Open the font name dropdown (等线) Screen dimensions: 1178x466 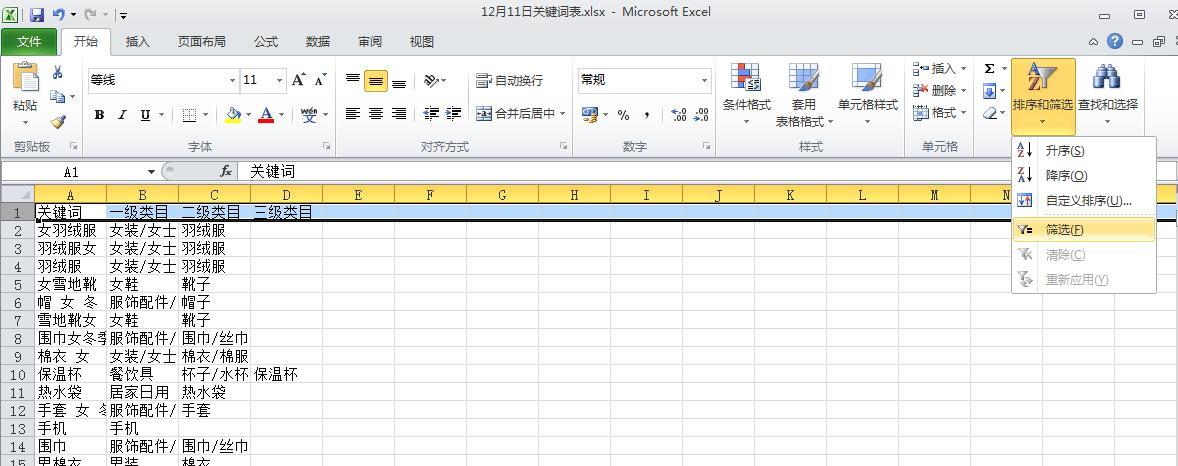tap(232, 80)
